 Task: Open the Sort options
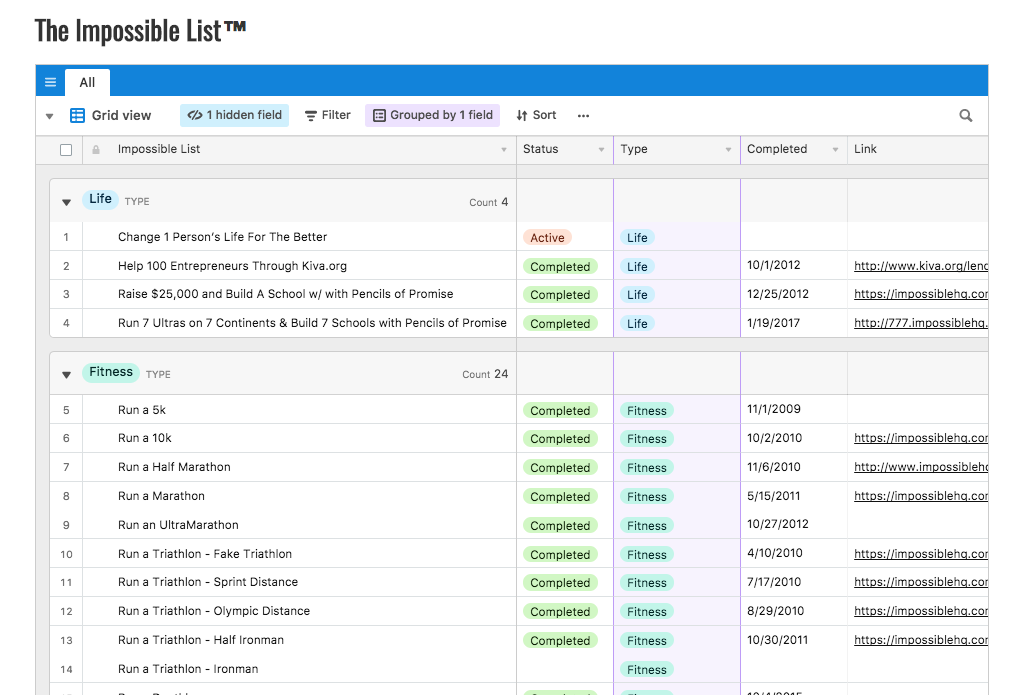536,115
